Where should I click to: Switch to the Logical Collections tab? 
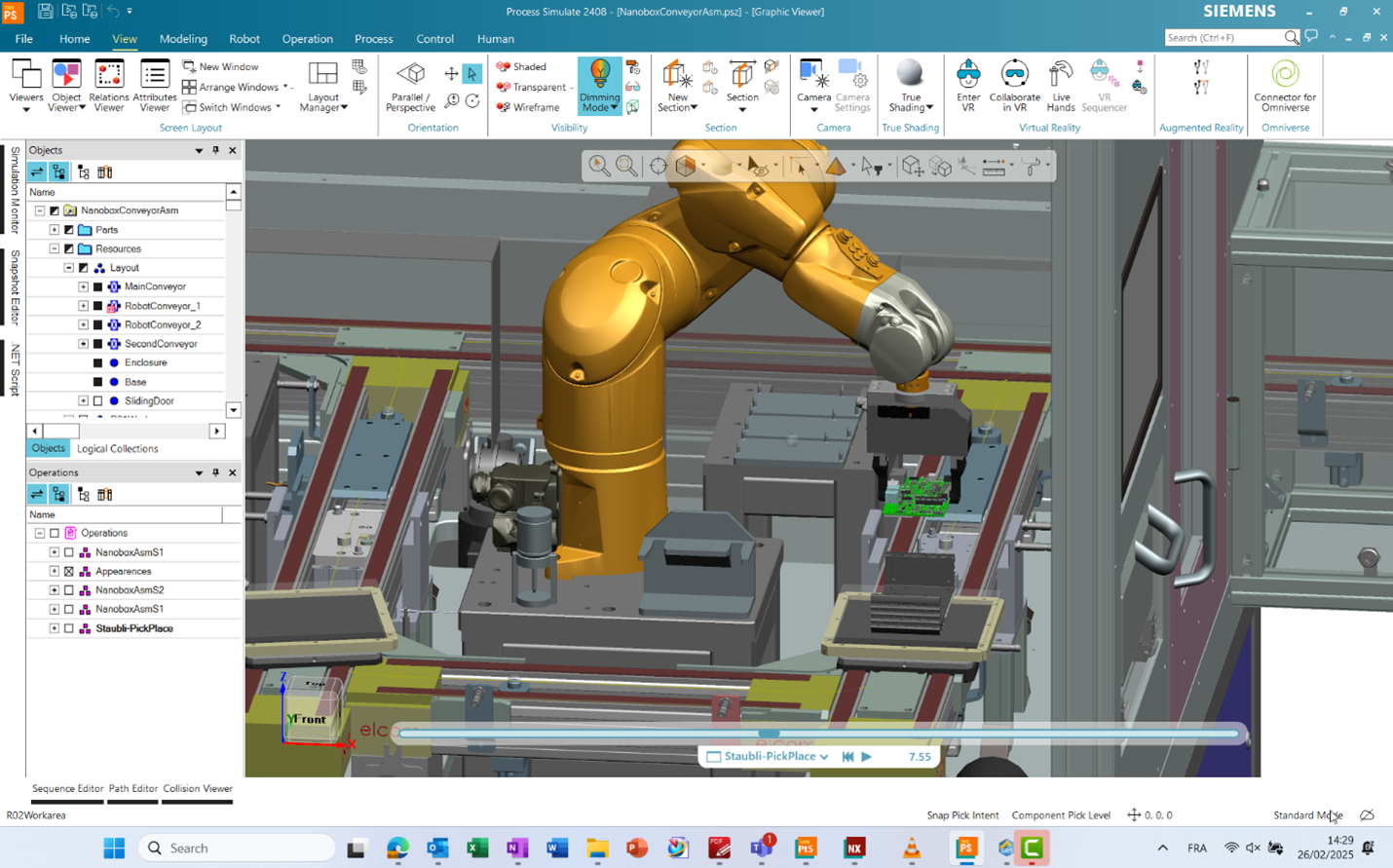pyautogui.click(x=117, y=449)
